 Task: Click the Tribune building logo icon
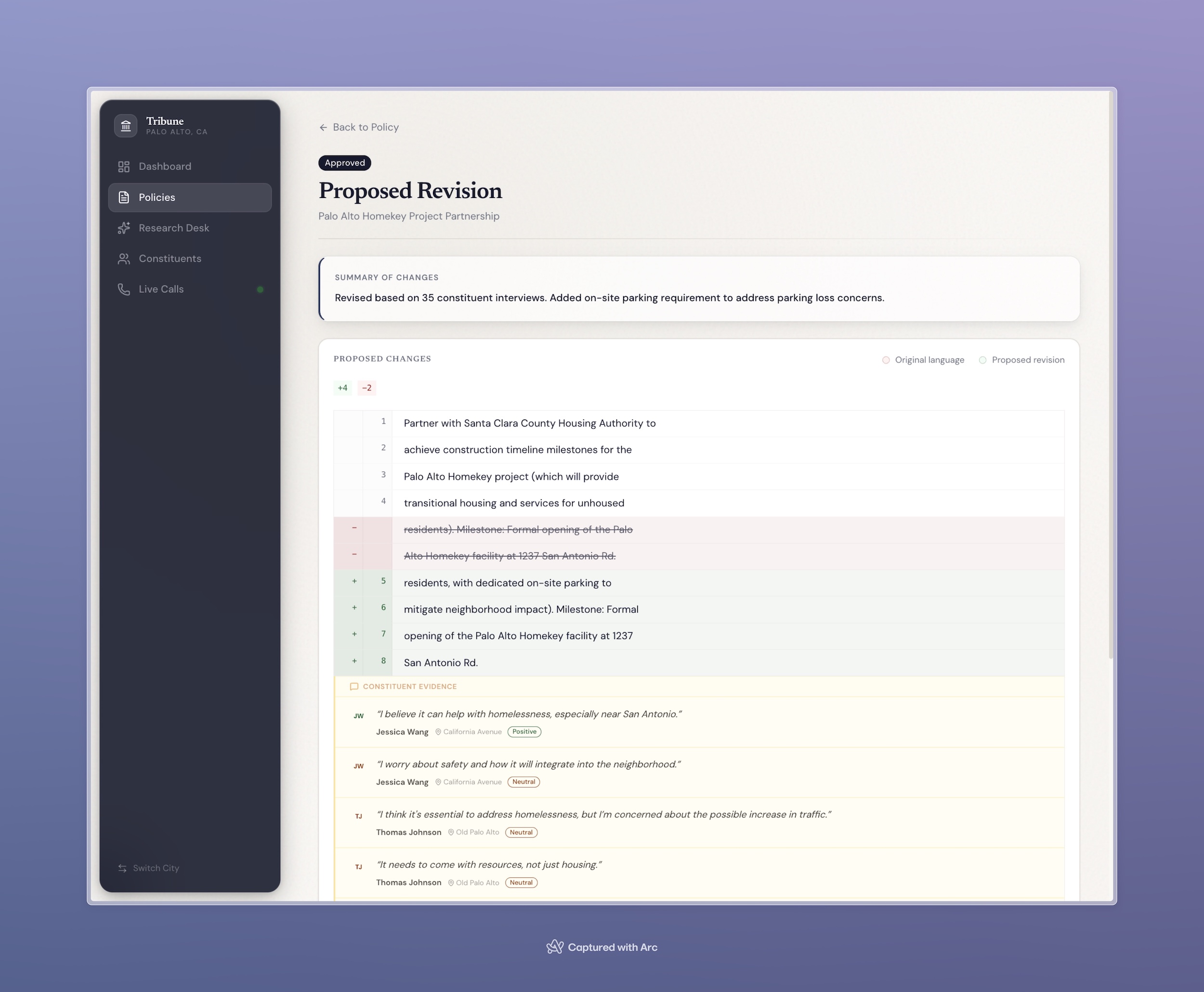[x=126, y=126]
